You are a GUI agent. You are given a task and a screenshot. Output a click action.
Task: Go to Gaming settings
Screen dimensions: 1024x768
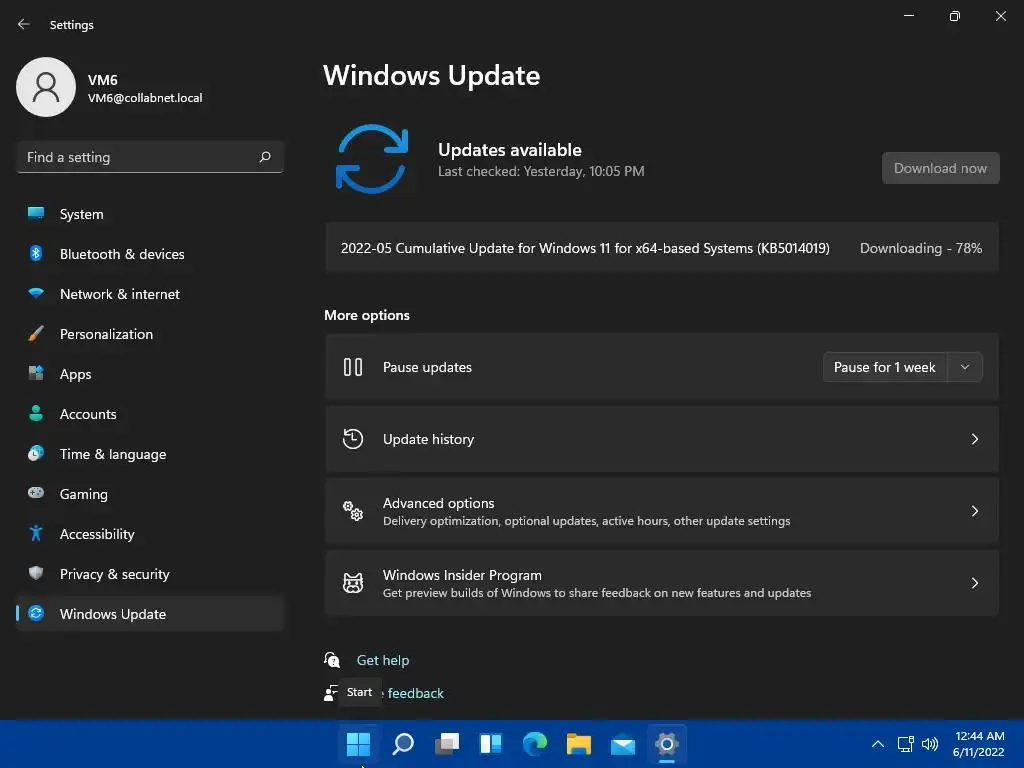click(150, 494)
